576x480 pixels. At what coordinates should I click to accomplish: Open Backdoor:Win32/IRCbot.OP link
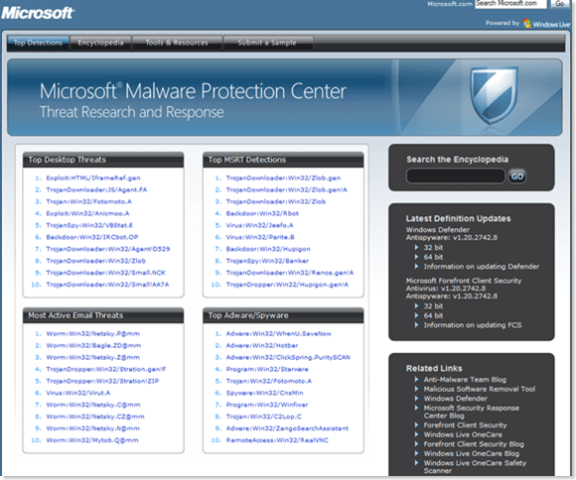(92, 237)
